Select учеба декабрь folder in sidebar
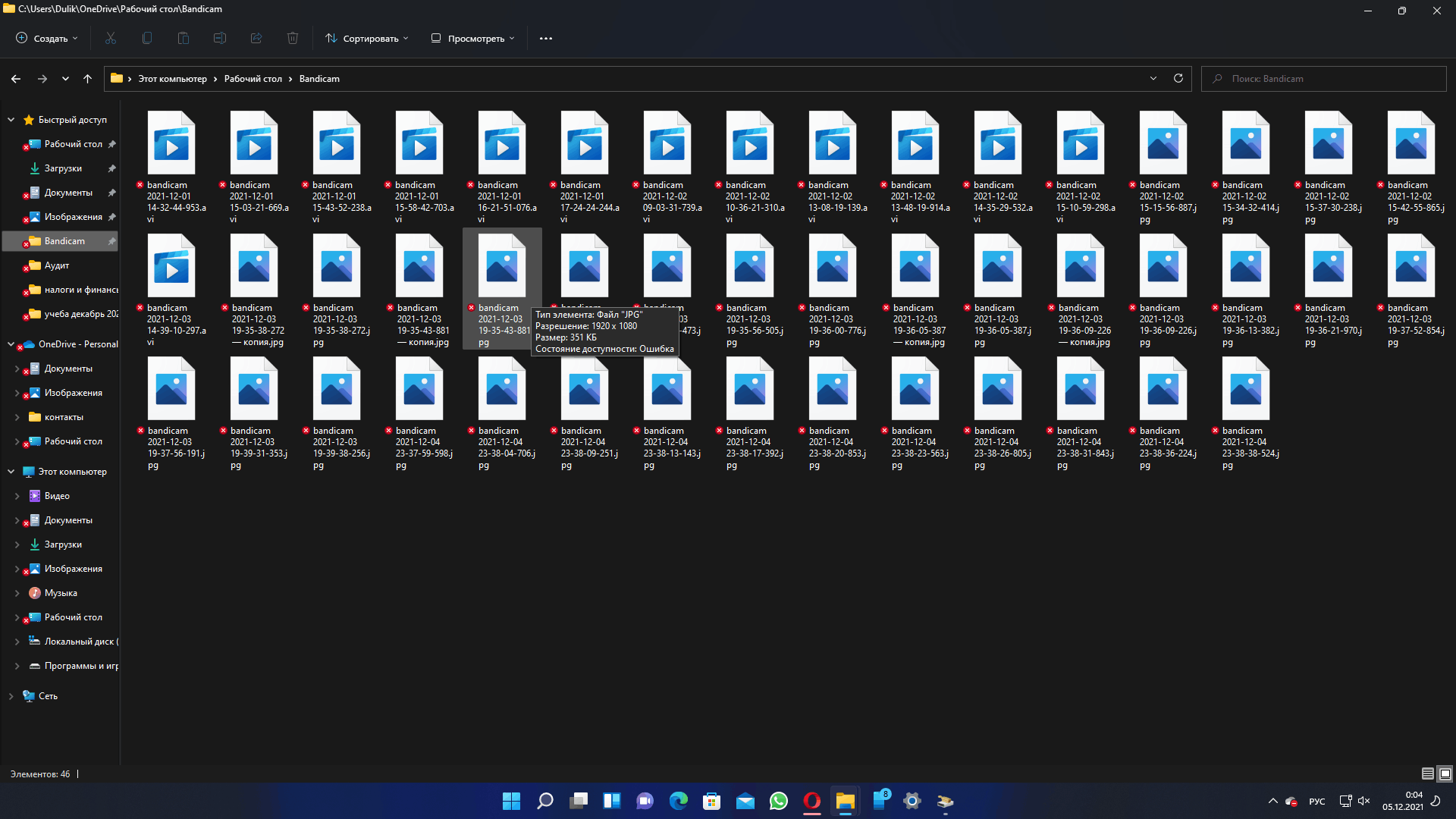1456x819 pixels. (x=72, y=314)
